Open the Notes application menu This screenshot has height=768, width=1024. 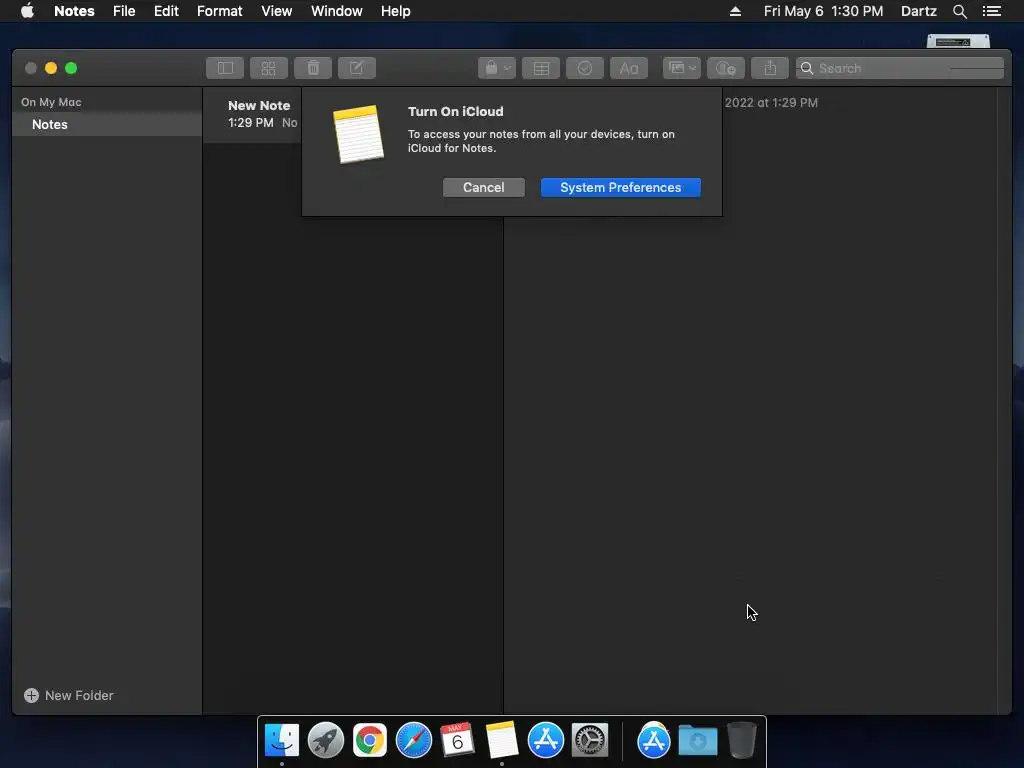coord(74,11)
